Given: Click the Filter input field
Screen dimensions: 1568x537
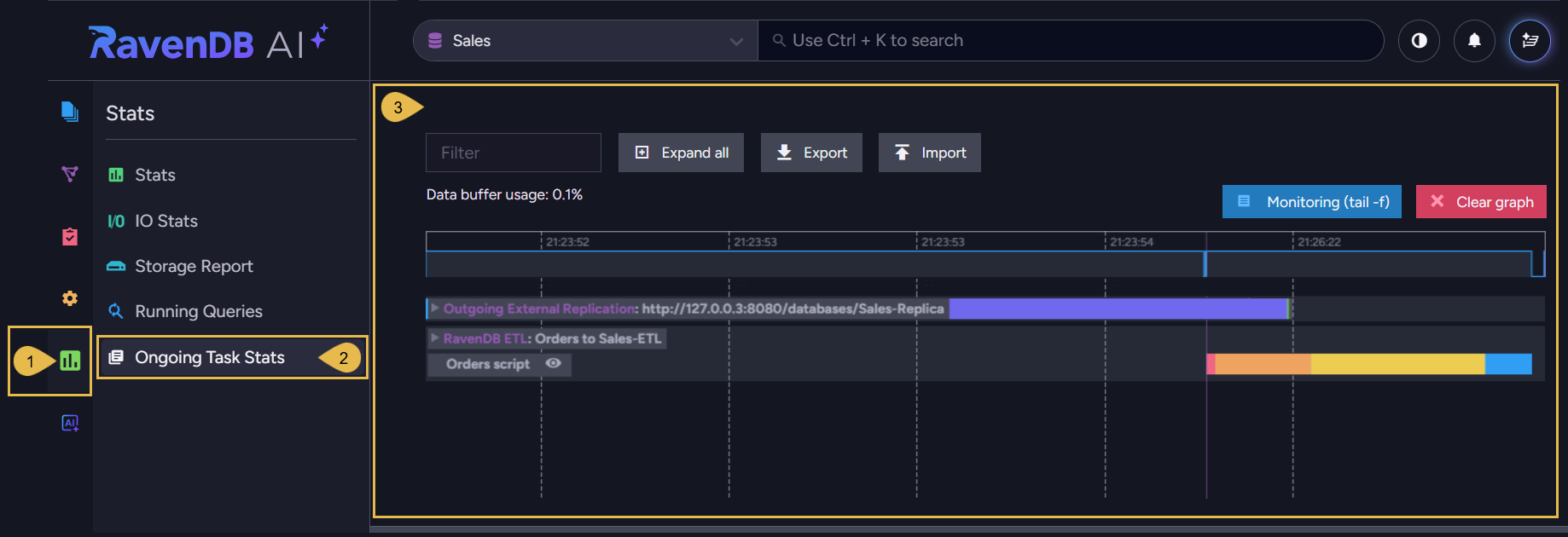Looking at the screenshot, I should pyautogui.click(x=514, y=153).
